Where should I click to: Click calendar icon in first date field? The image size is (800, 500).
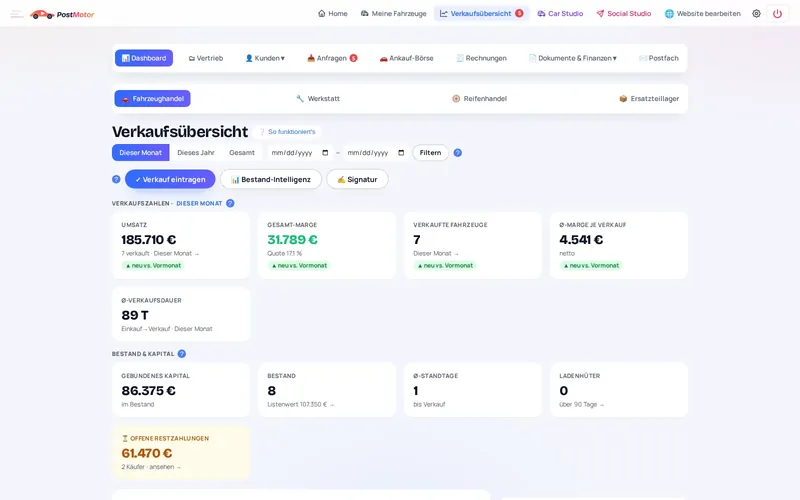[325, 153]
